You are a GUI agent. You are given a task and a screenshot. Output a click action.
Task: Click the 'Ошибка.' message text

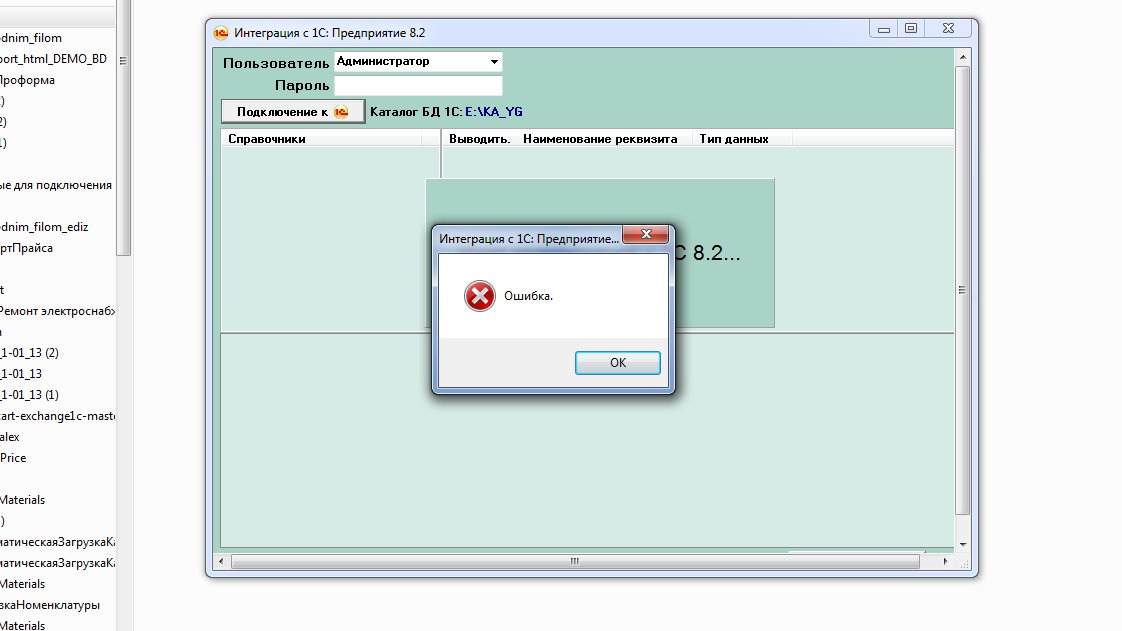pyautogui.click(x=528, y=295)
